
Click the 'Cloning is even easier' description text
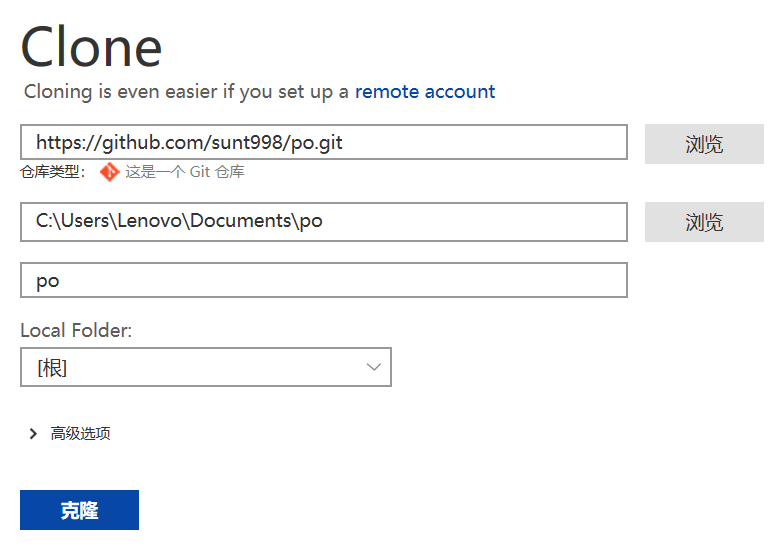pos(186,92)
